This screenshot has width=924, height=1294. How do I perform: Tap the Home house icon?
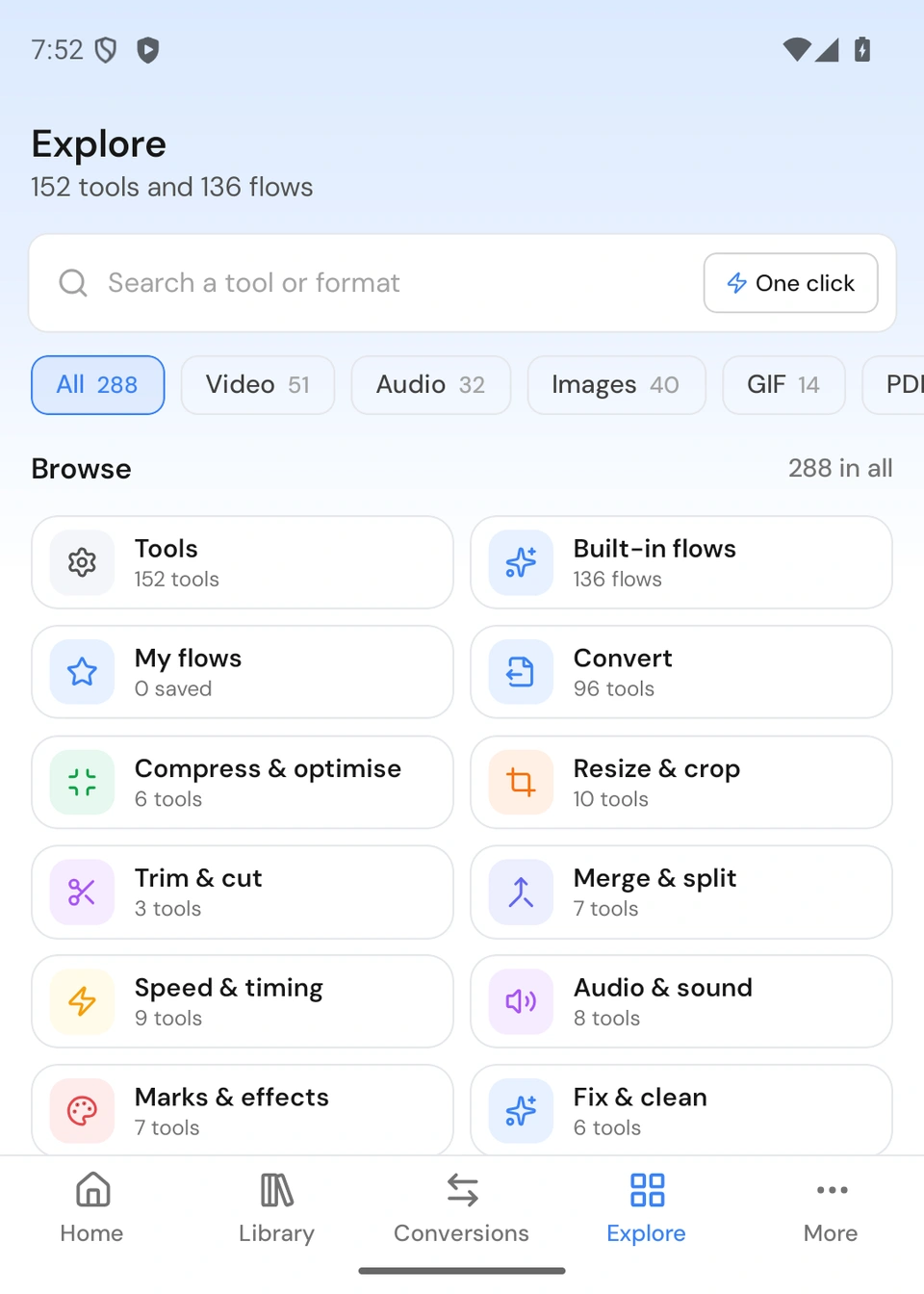92,1190
